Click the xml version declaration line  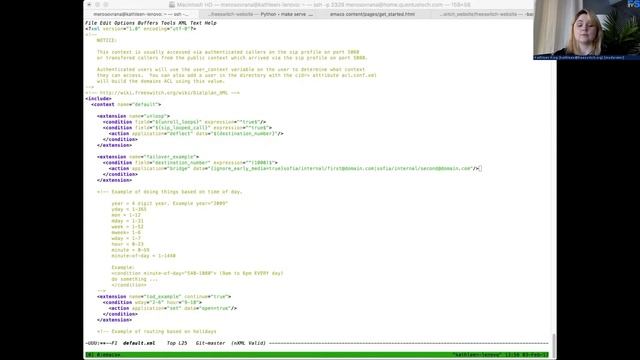coord(141,29)
